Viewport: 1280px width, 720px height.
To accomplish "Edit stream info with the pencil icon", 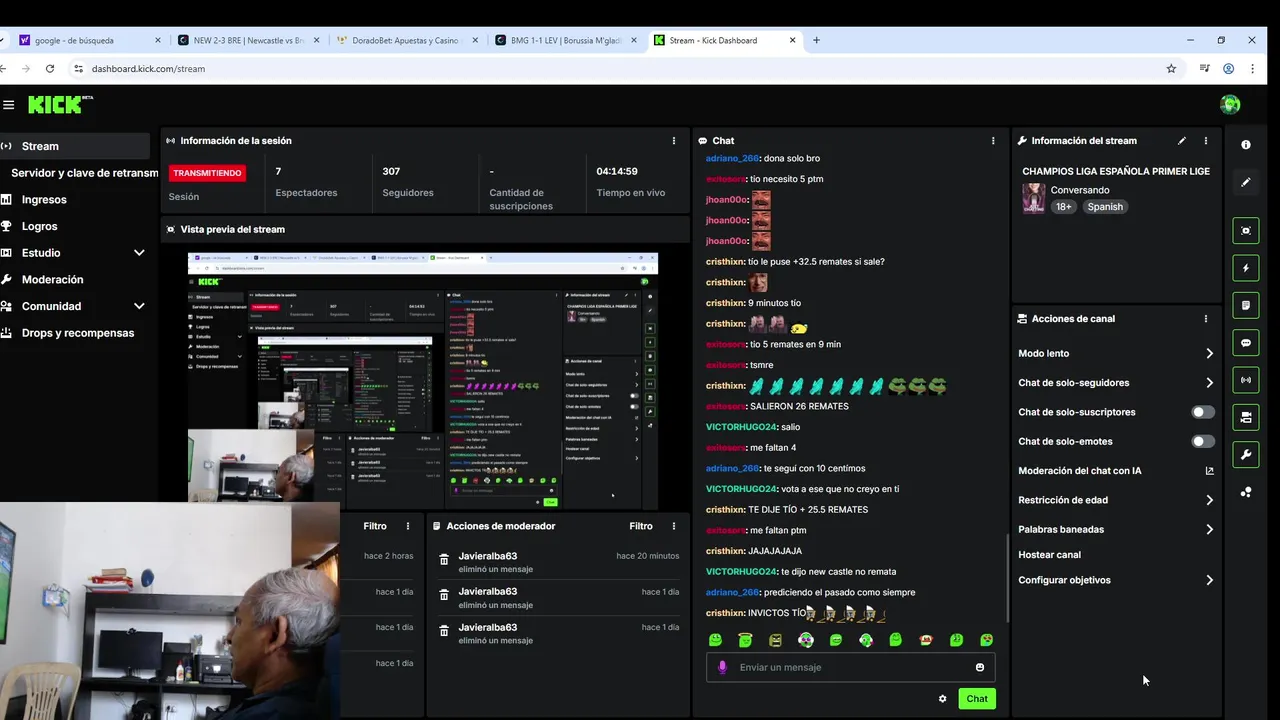I will 1182,141.
